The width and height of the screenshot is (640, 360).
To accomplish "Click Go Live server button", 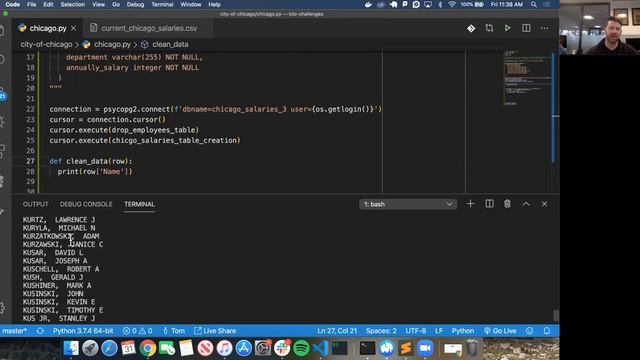I will [500, 331].
